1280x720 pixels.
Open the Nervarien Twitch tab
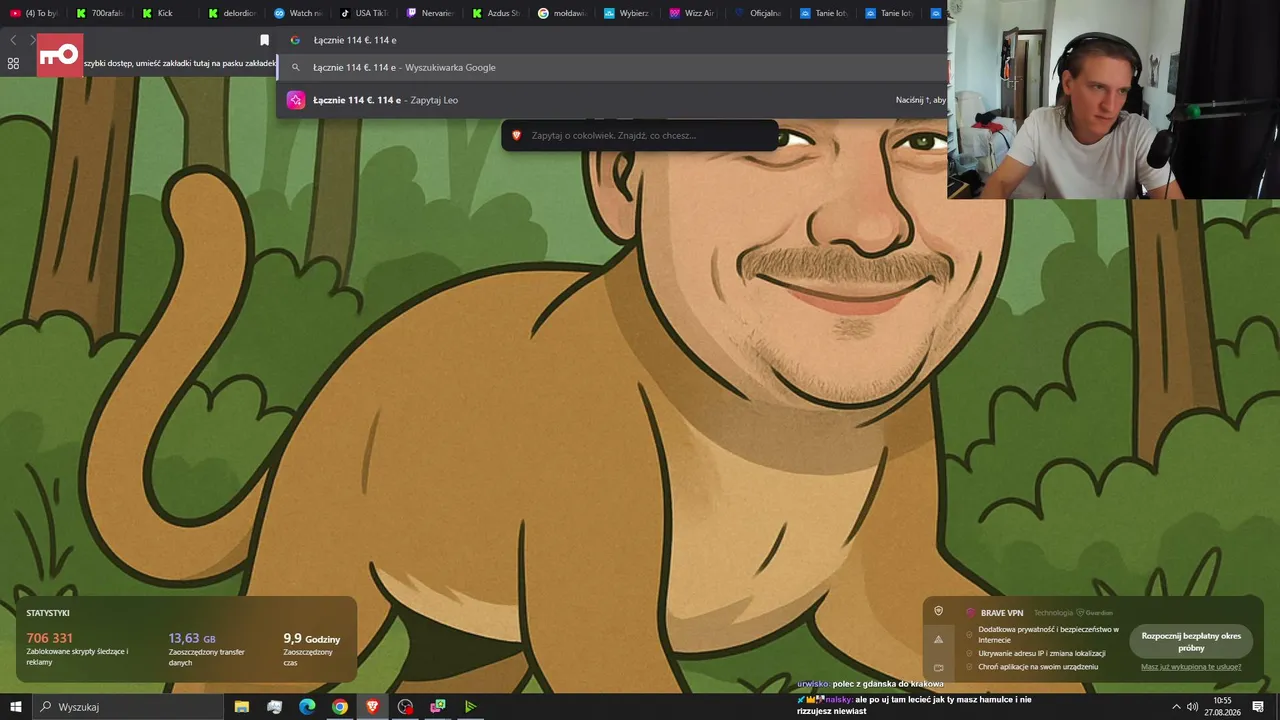430,13
